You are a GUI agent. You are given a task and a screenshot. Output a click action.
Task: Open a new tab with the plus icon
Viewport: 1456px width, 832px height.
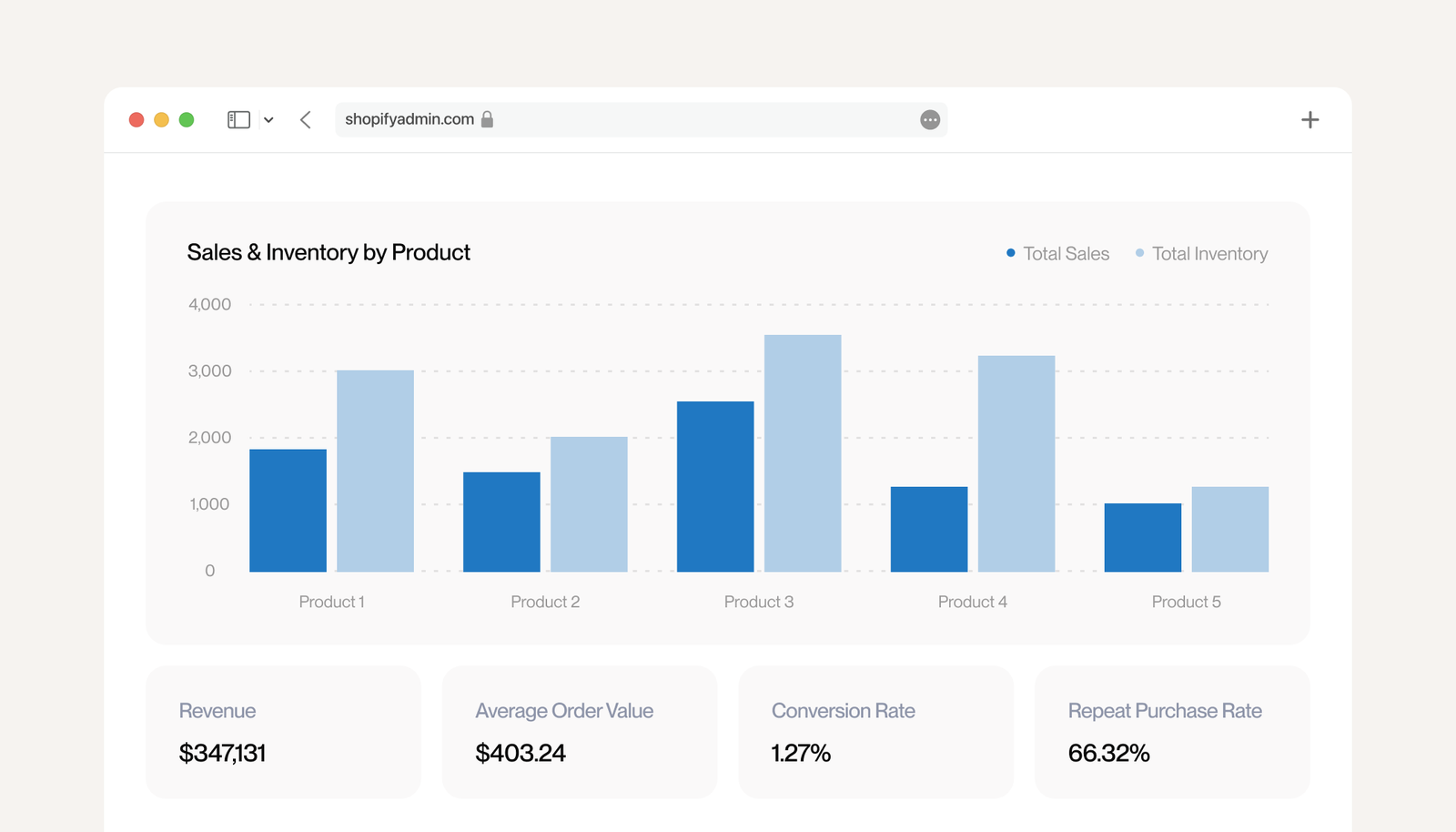[1309, 119]
